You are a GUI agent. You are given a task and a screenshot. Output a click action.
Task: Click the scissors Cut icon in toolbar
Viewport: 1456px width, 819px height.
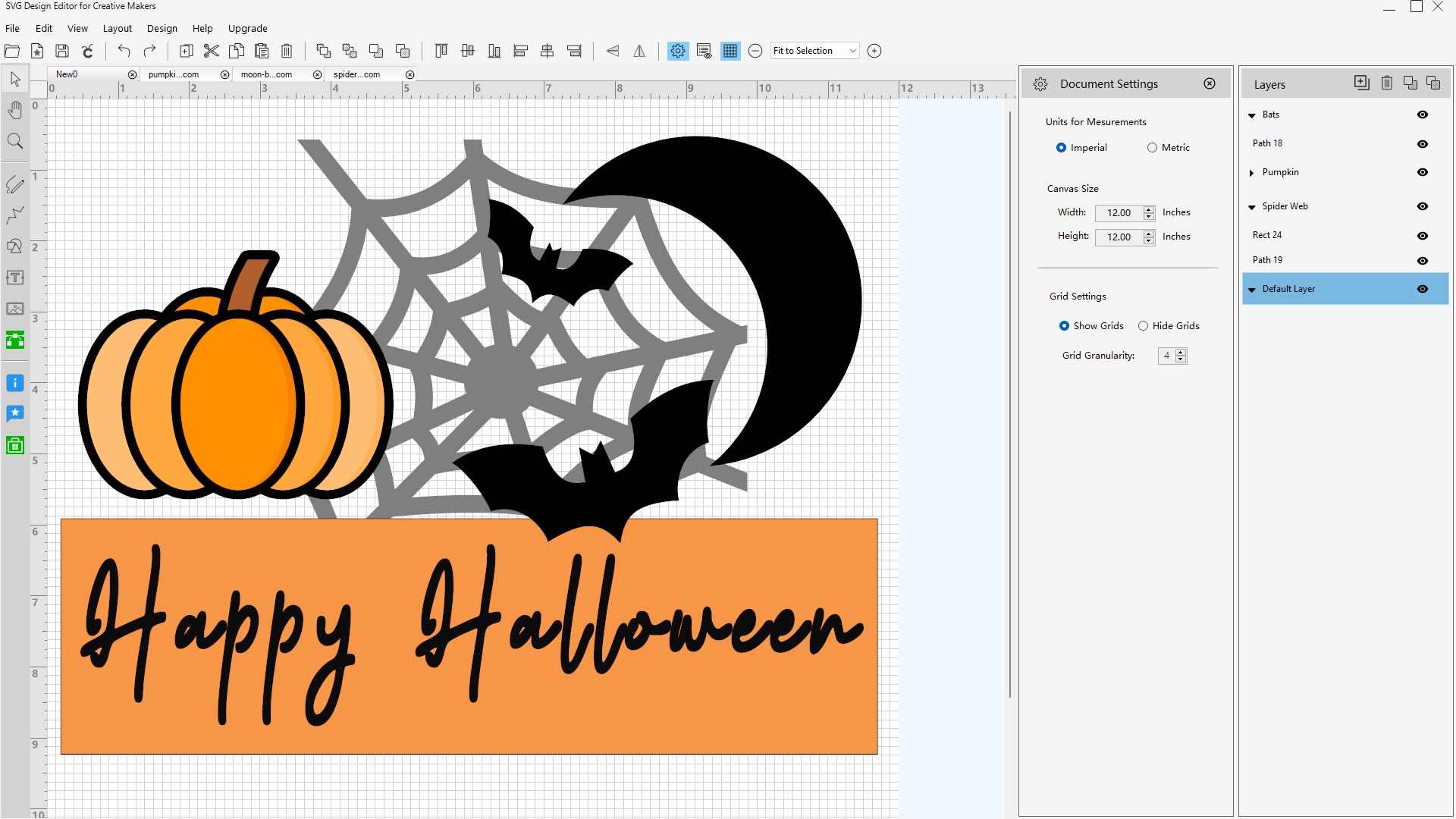(x=212, y=51)
